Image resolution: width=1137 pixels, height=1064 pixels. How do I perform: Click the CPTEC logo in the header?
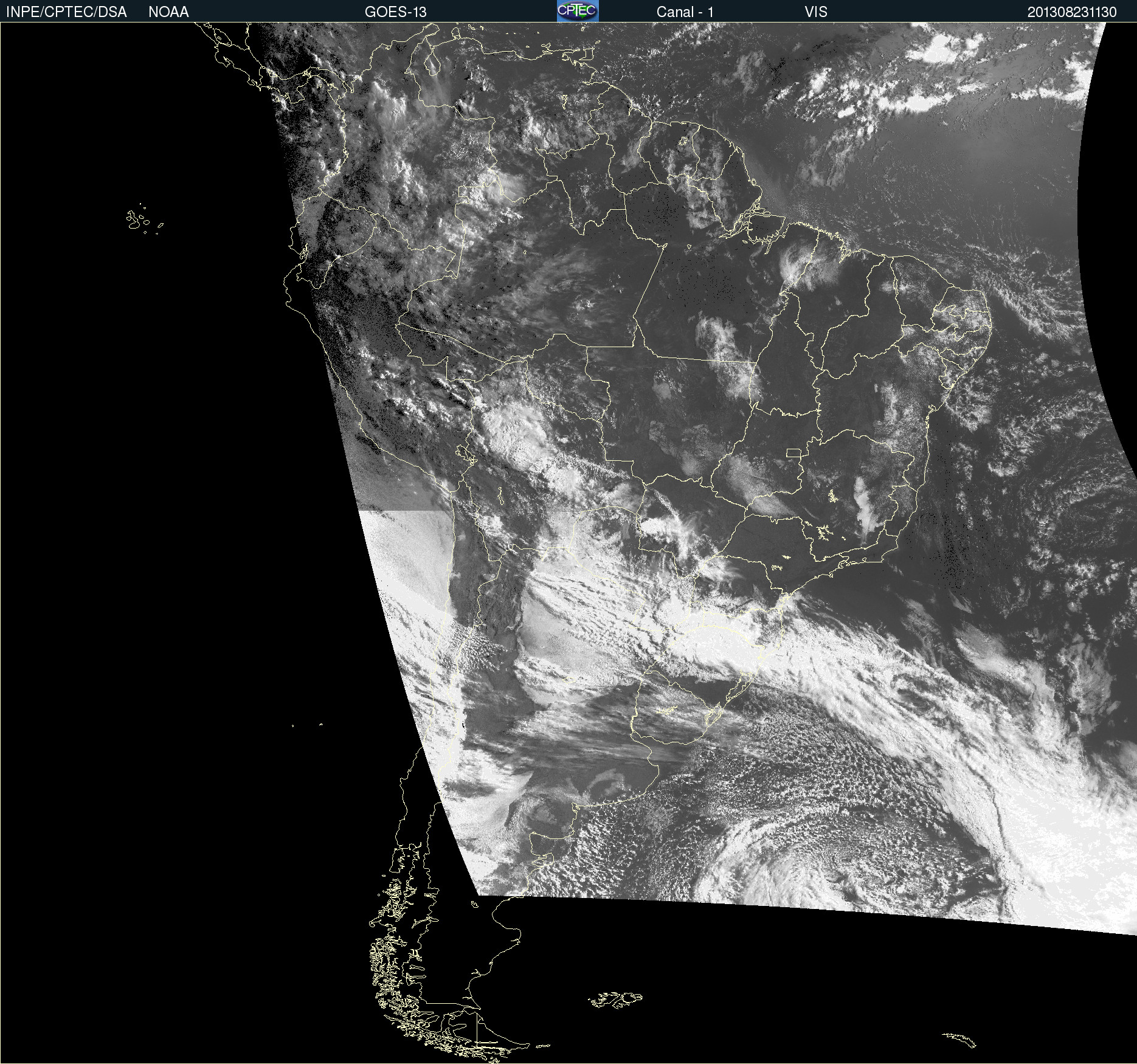tap(578, 11)
